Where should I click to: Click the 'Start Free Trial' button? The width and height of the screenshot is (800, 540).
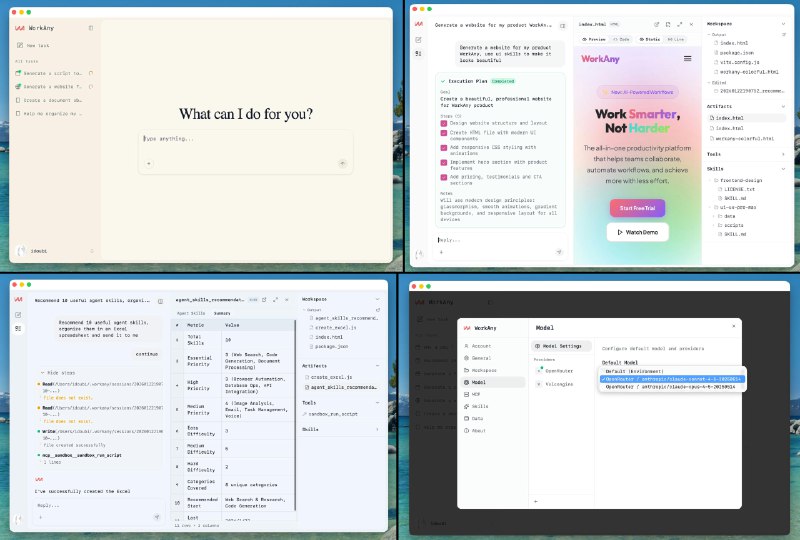pos(637,208)
